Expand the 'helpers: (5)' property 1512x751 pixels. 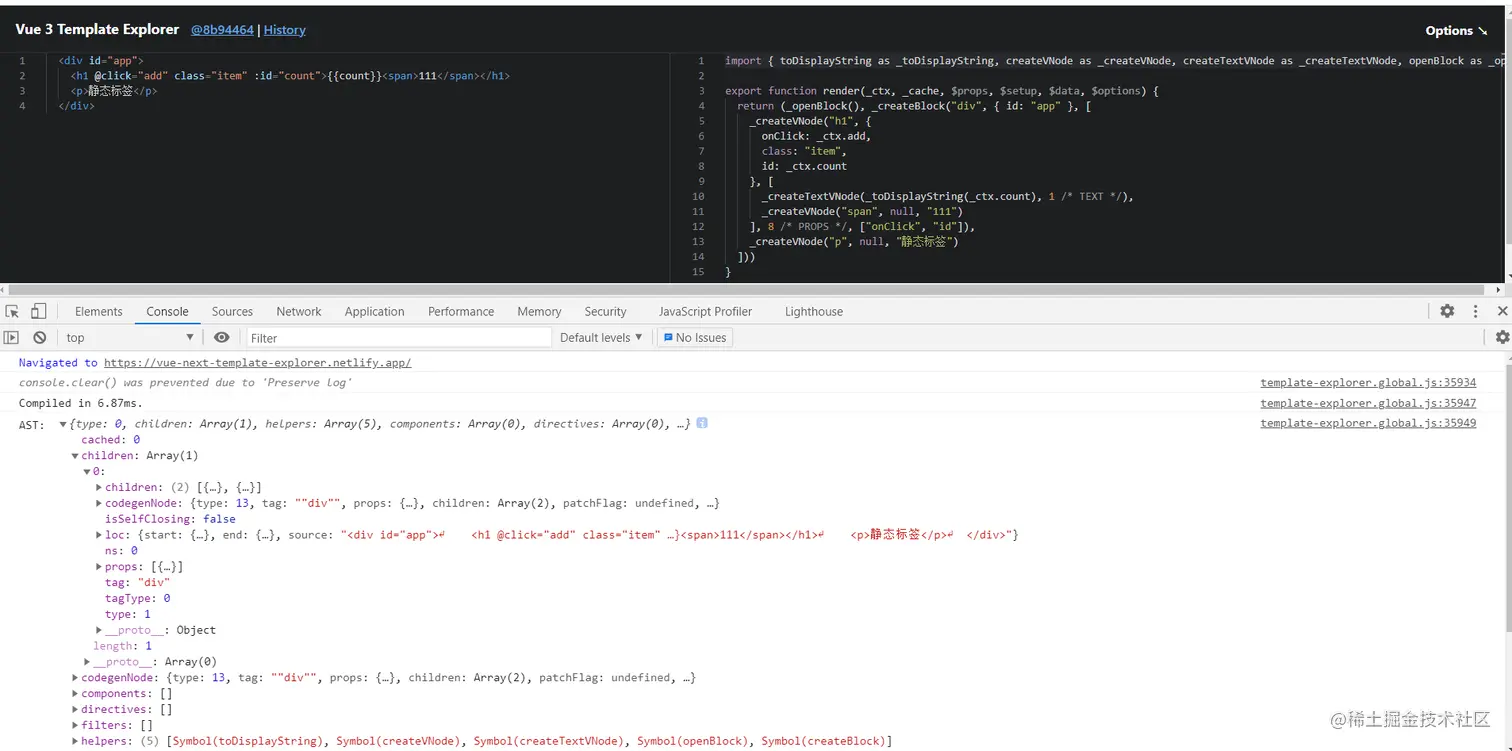tap(75, 741)
